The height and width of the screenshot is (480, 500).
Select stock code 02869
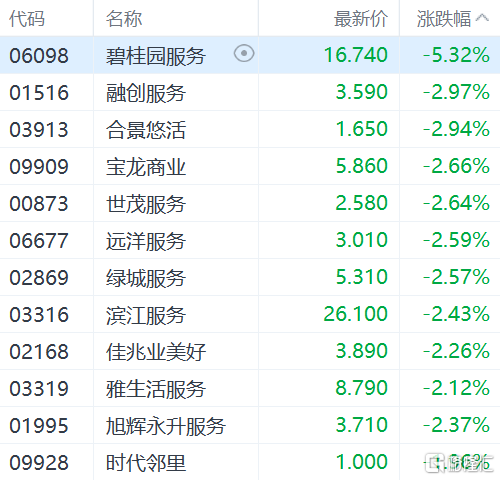pyautogui.click(x=39, y=277)
